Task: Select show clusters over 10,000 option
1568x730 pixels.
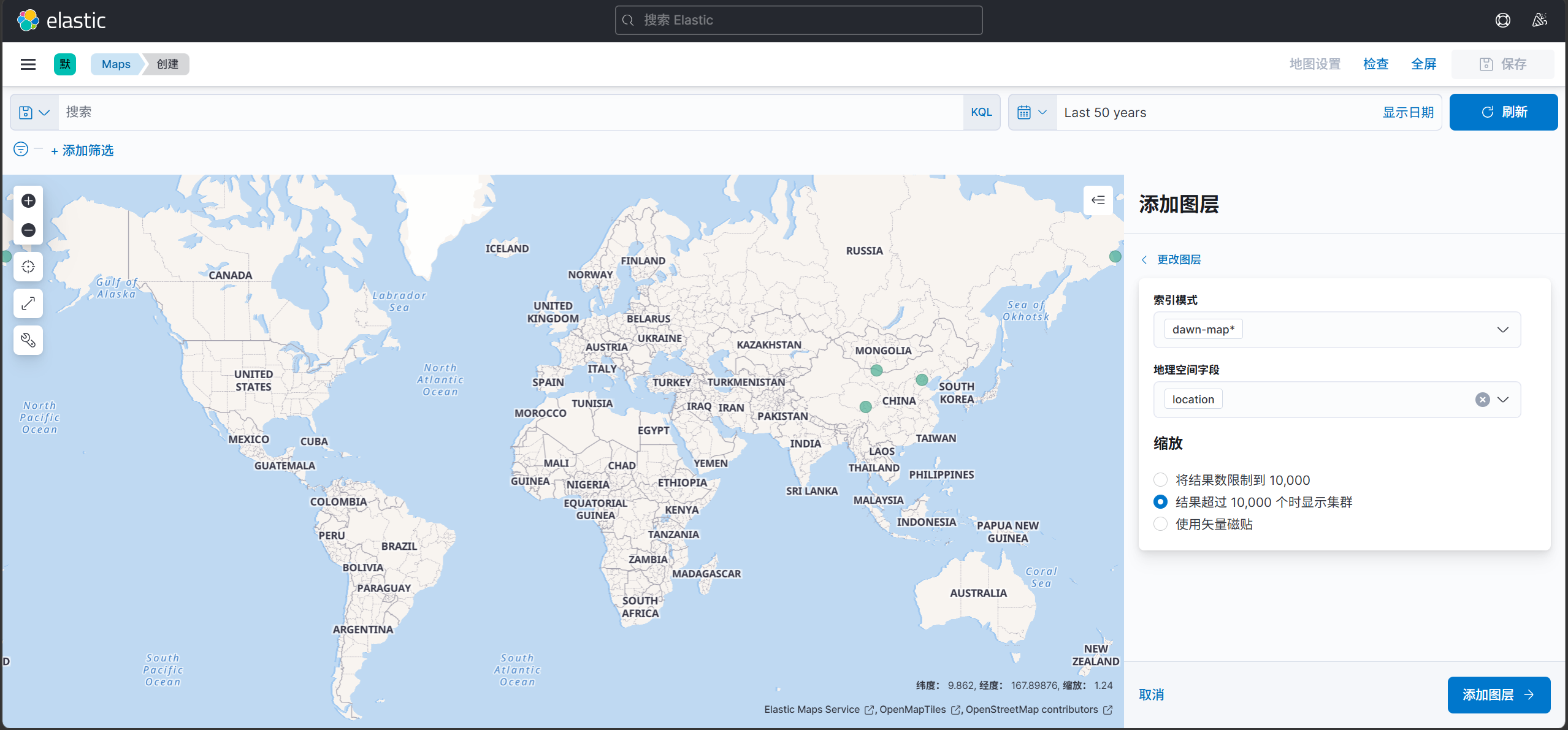Action: tap(1160, 502)
